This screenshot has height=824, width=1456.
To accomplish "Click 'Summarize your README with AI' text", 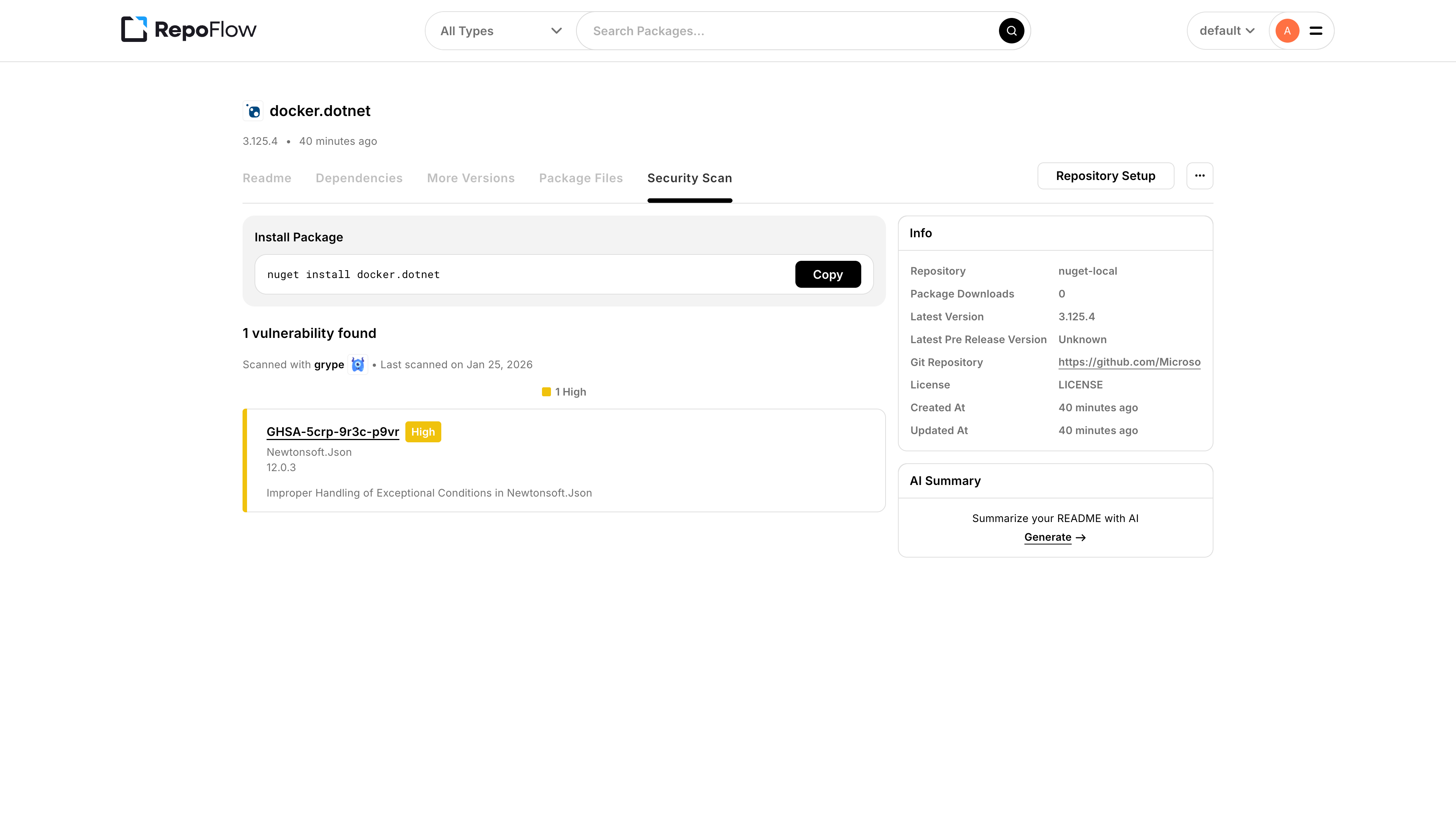I will tap(1055, 518).
